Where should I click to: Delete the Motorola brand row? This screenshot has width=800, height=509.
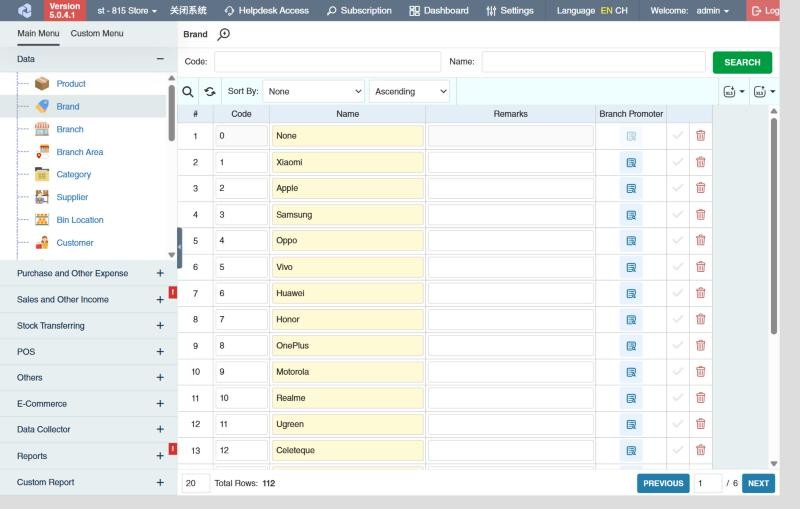pyautogui.click(x=701, y=371)
